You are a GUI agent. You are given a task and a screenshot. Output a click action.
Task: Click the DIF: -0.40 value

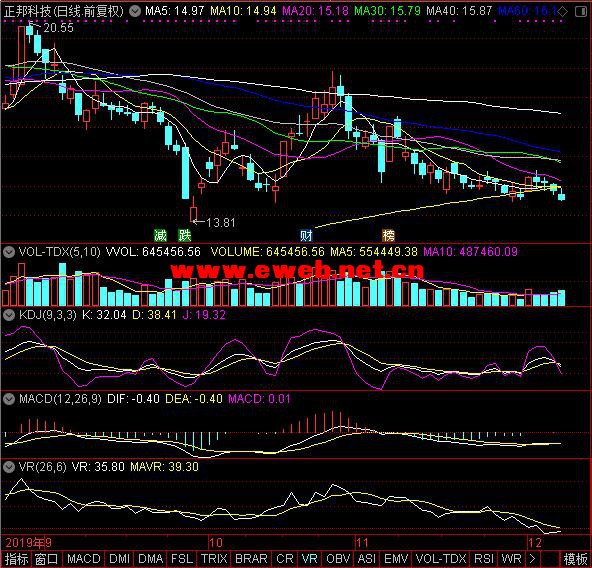pos(133,399)
